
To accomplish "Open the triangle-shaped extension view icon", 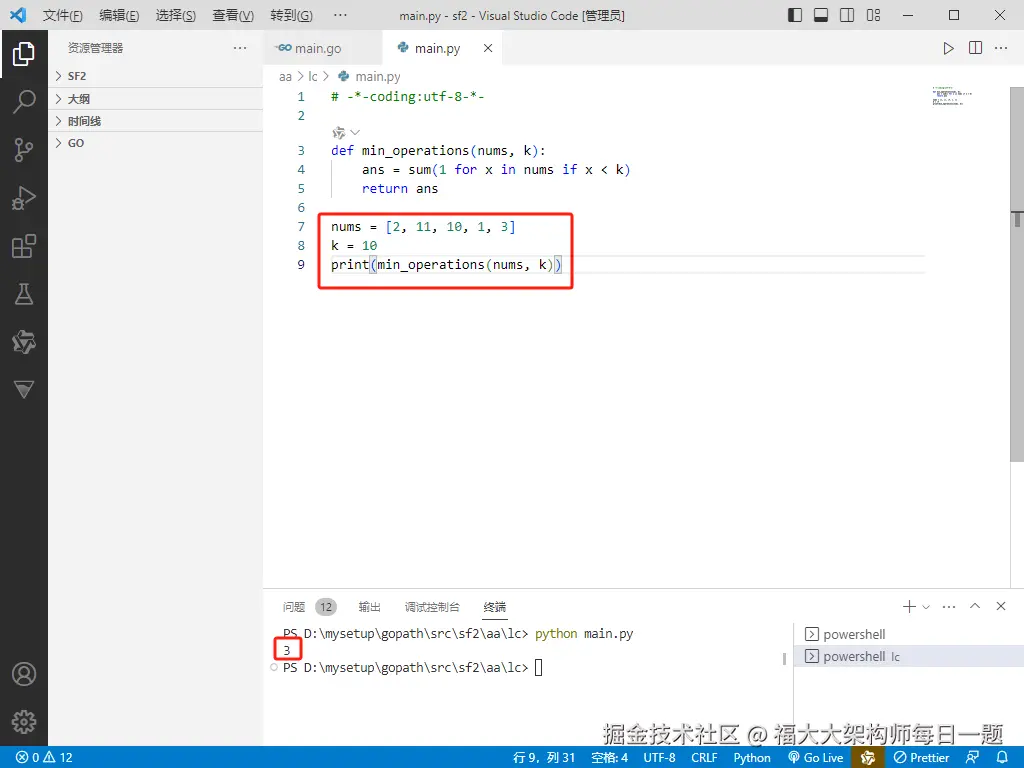I will (x=24, y=390).
